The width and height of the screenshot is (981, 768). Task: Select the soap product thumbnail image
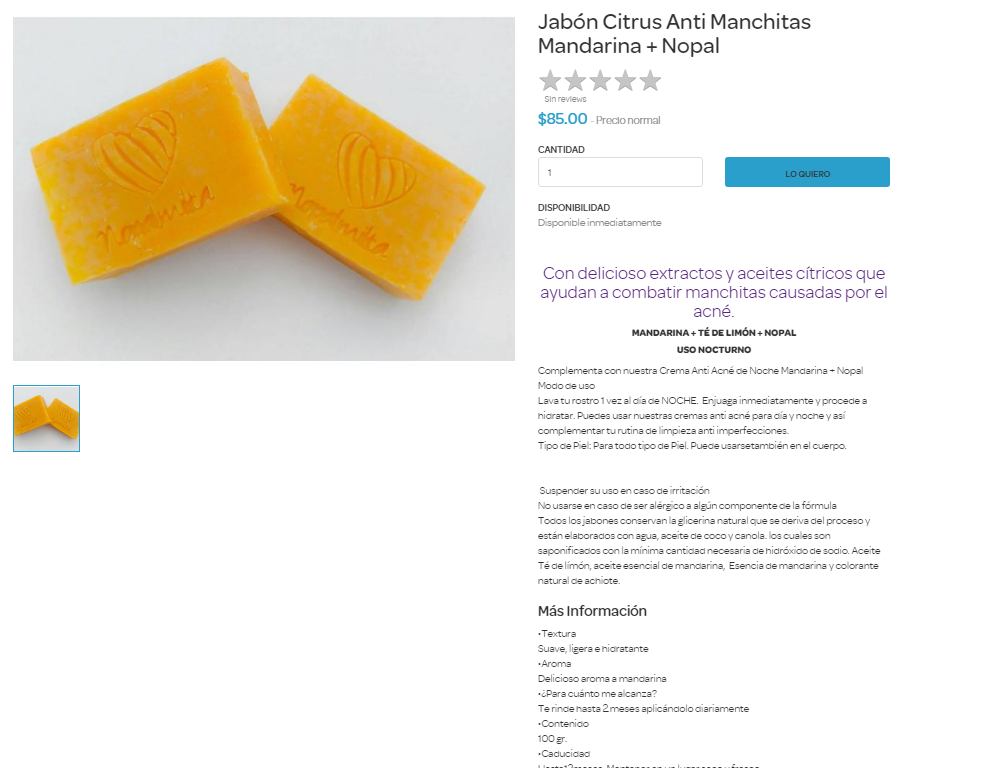(46, 418)
